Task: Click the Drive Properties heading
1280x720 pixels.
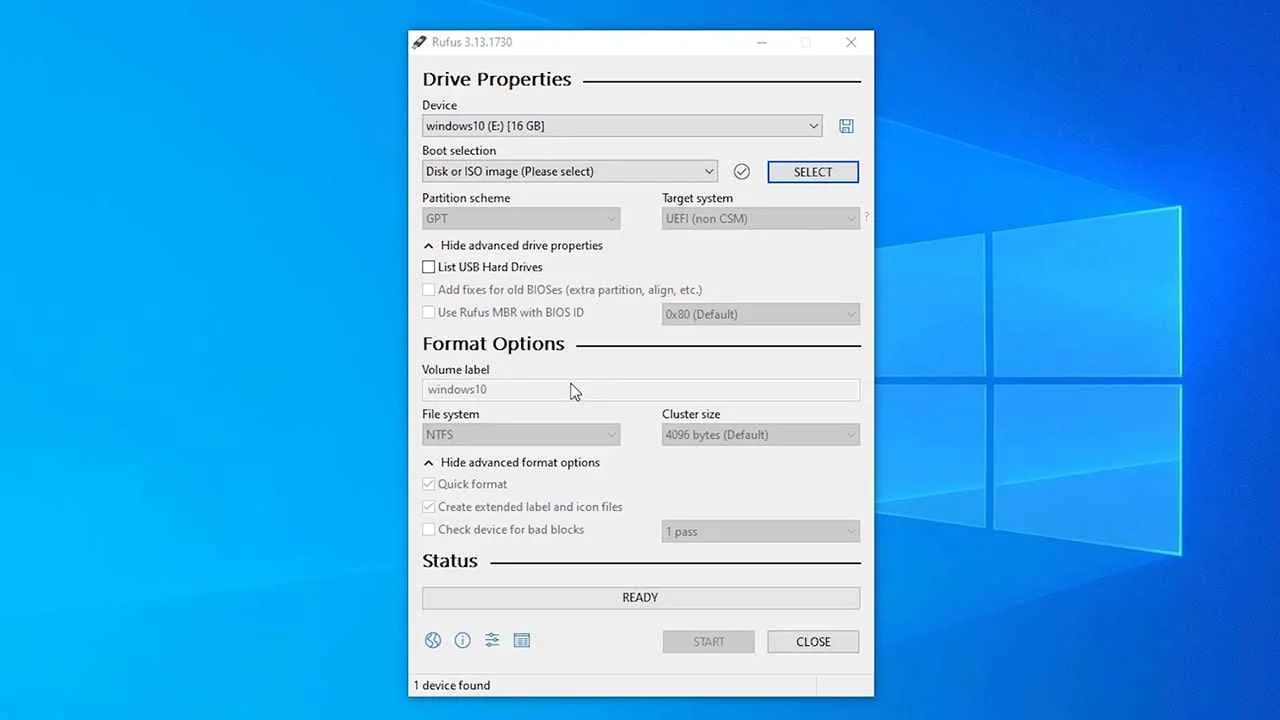Action: (497, 79)
